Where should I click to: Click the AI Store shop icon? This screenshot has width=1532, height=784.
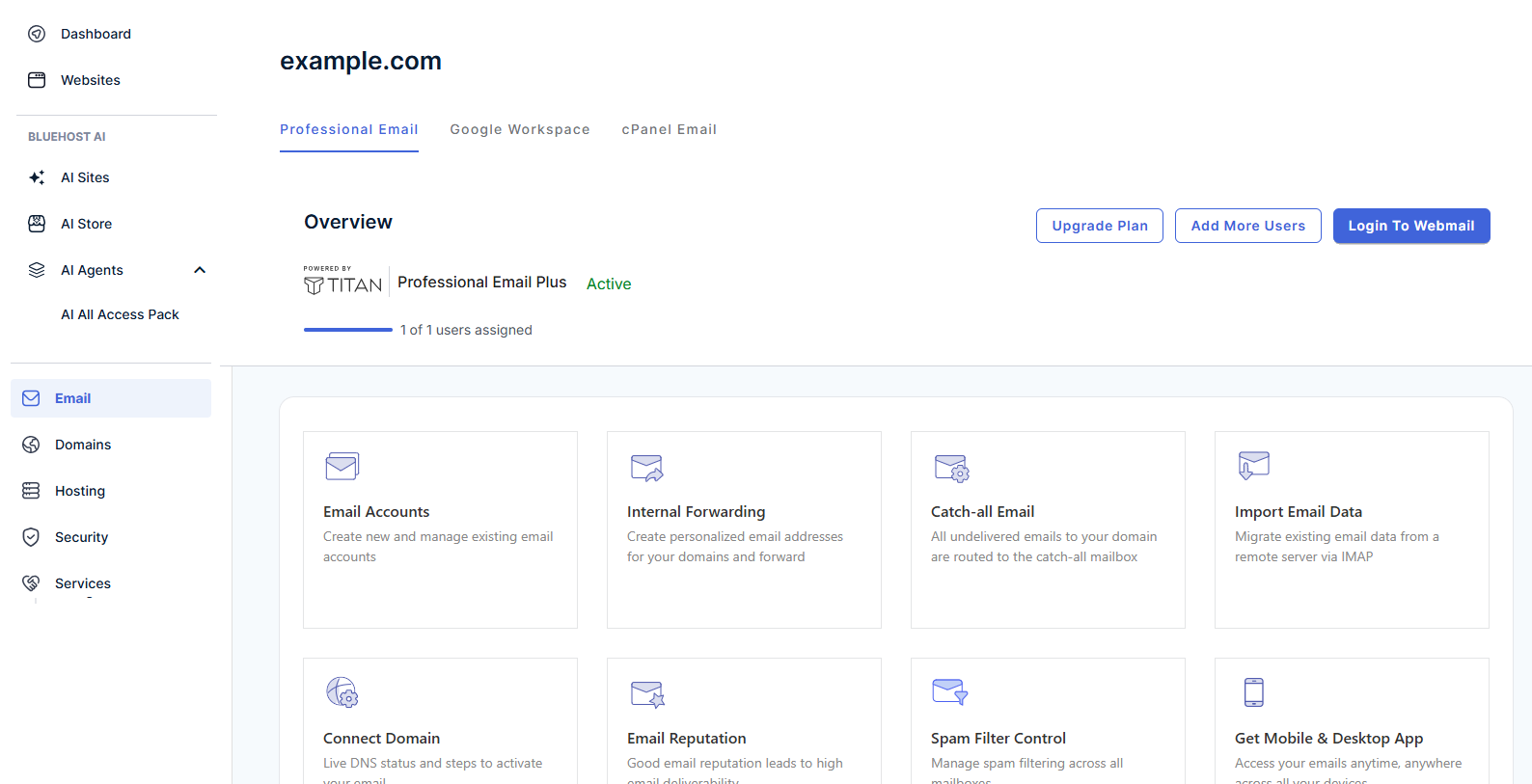(x=37, y=224)
